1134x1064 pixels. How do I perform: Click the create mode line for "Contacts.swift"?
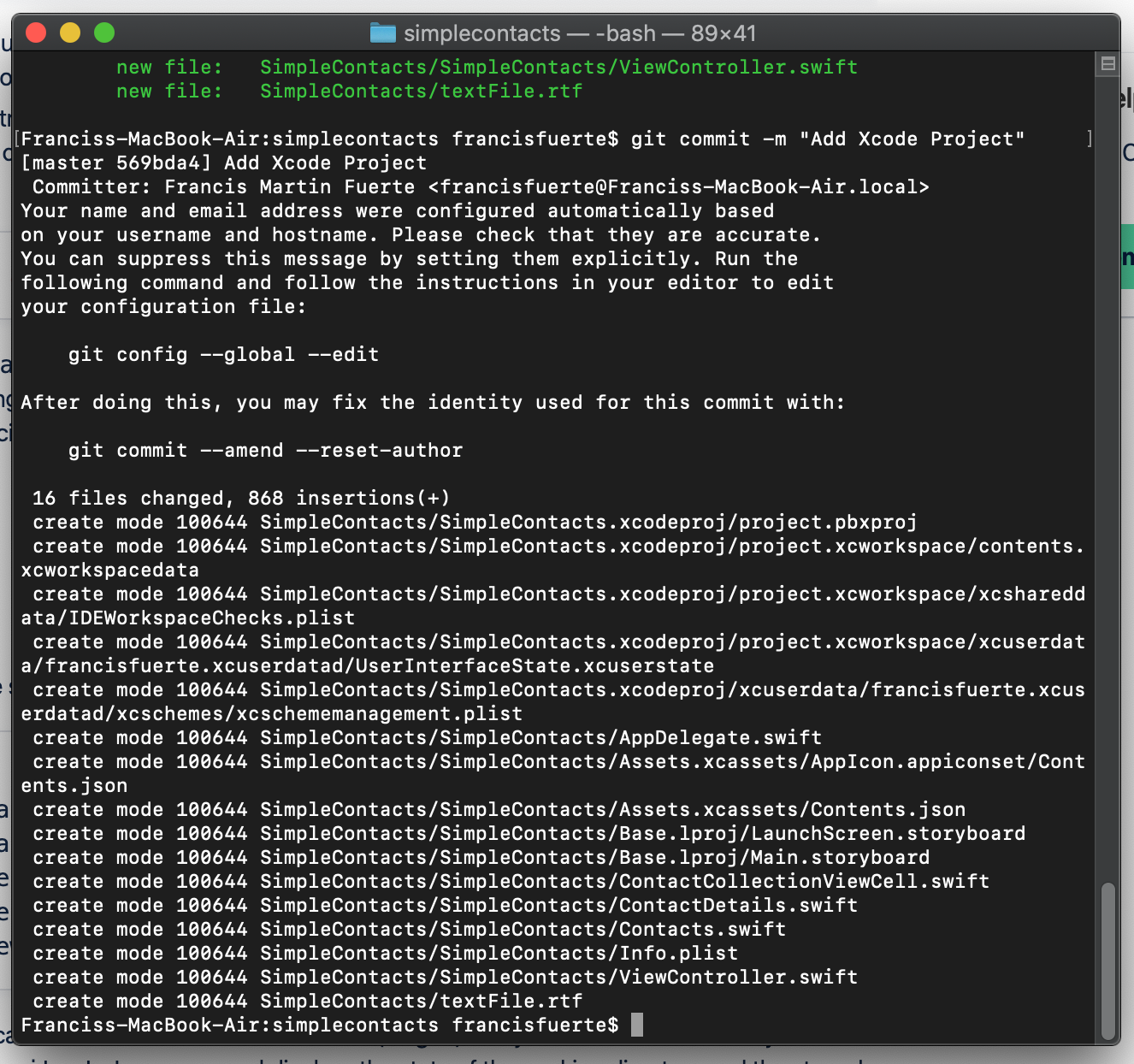tap(410, 929)
